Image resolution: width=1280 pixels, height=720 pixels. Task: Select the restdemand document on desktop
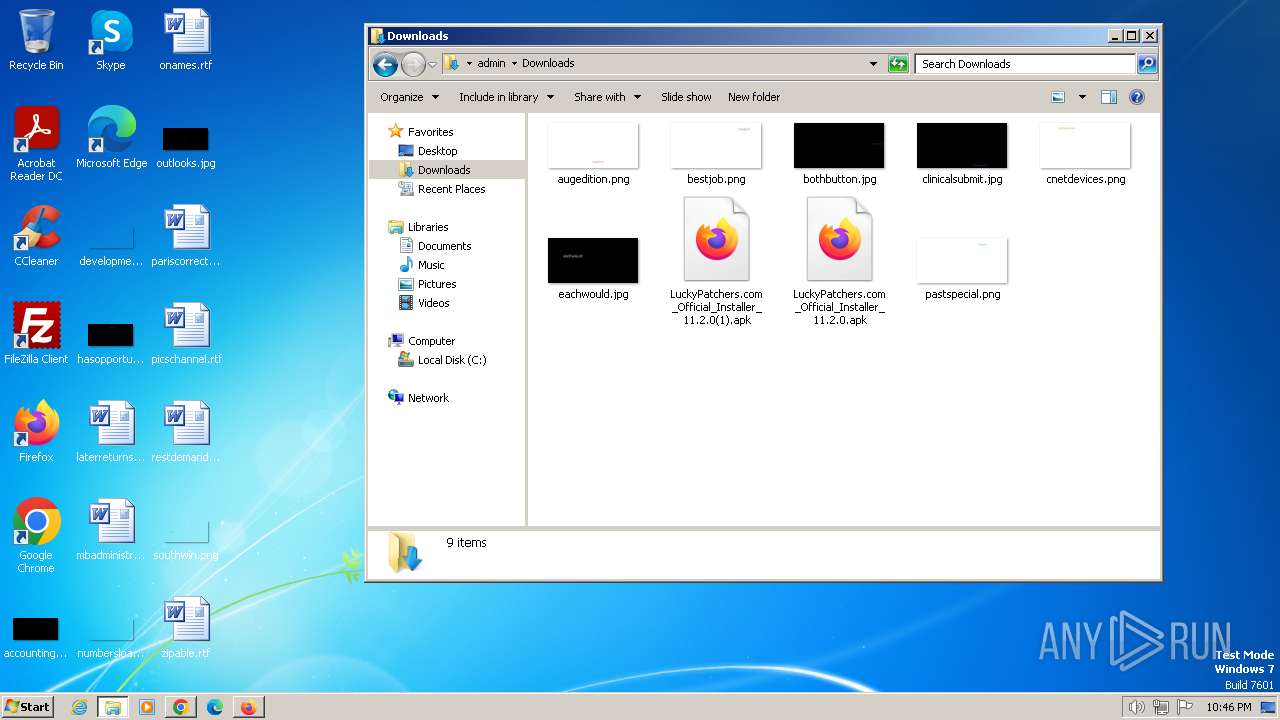[186, 432]
